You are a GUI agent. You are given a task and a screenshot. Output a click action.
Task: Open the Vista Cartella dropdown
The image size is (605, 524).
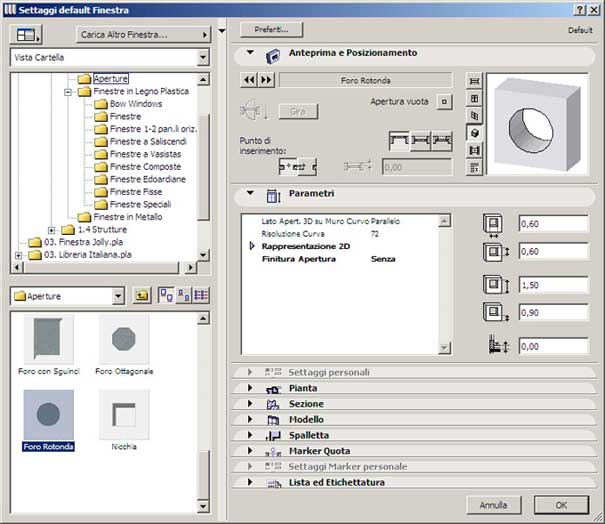(203, 58)
